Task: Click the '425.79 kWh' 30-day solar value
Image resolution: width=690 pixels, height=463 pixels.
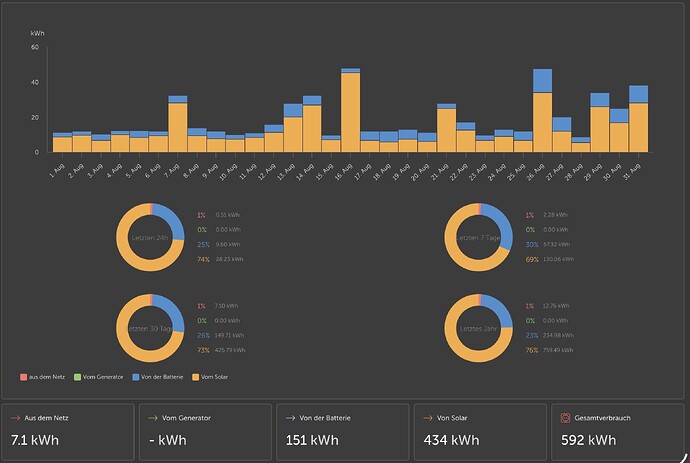Action: [x=230, y=350]
